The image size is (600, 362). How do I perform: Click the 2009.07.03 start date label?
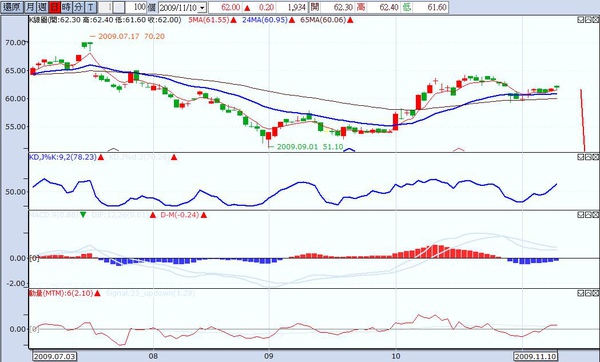[x=54, y=357]
